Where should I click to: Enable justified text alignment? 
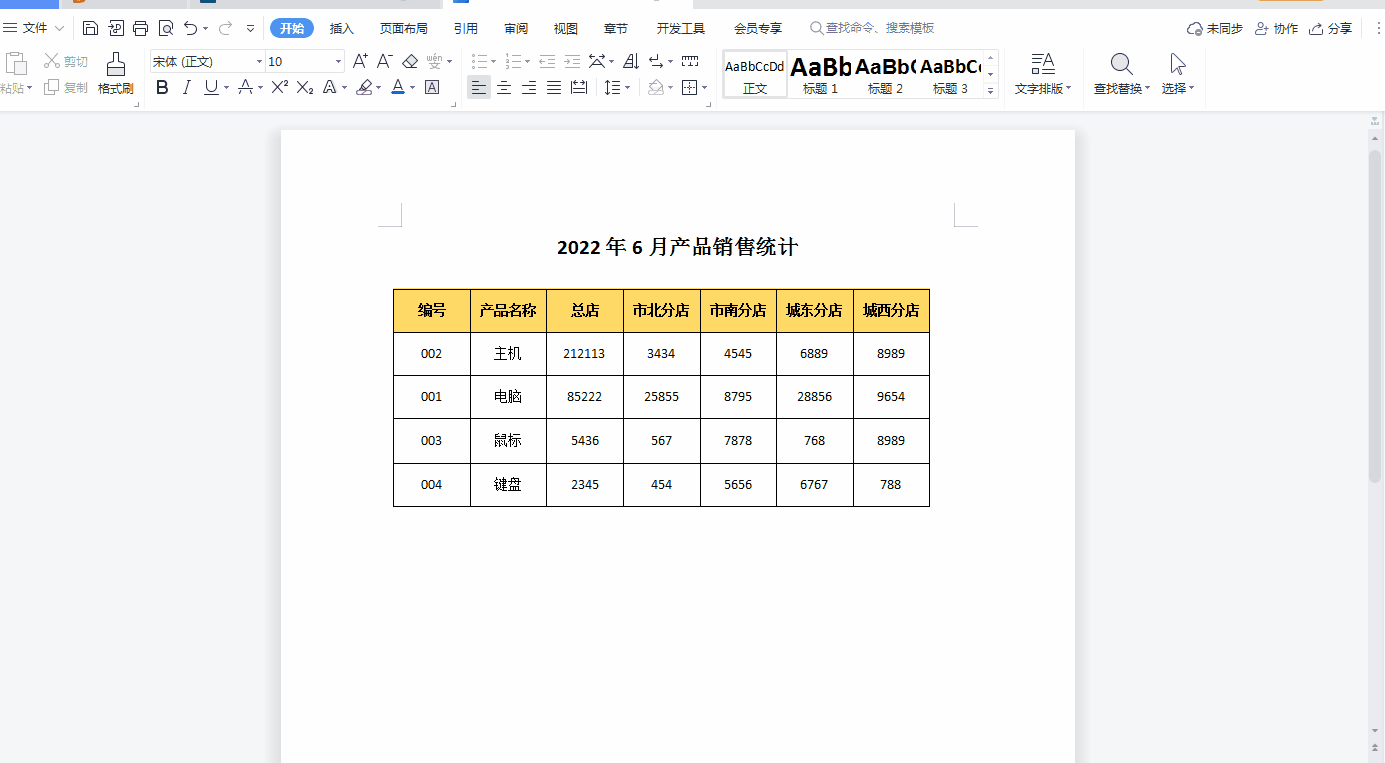tap(554, 88)
